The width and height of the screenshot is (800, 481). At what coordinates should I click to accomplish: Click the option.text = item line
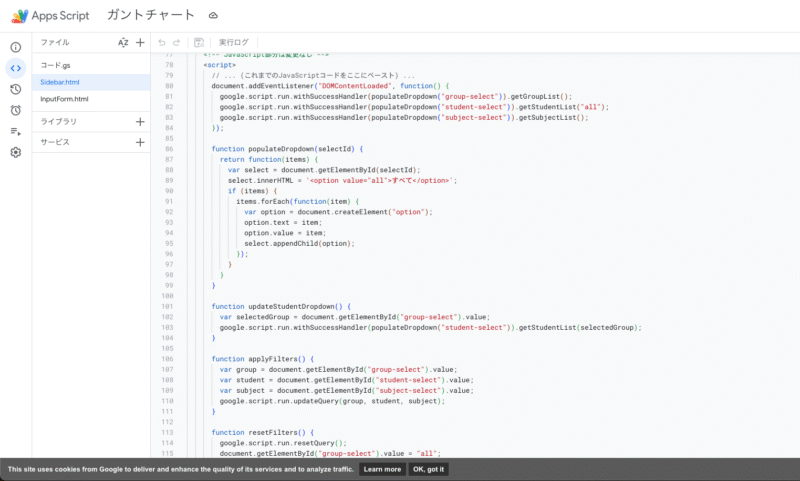click(283, 223)
